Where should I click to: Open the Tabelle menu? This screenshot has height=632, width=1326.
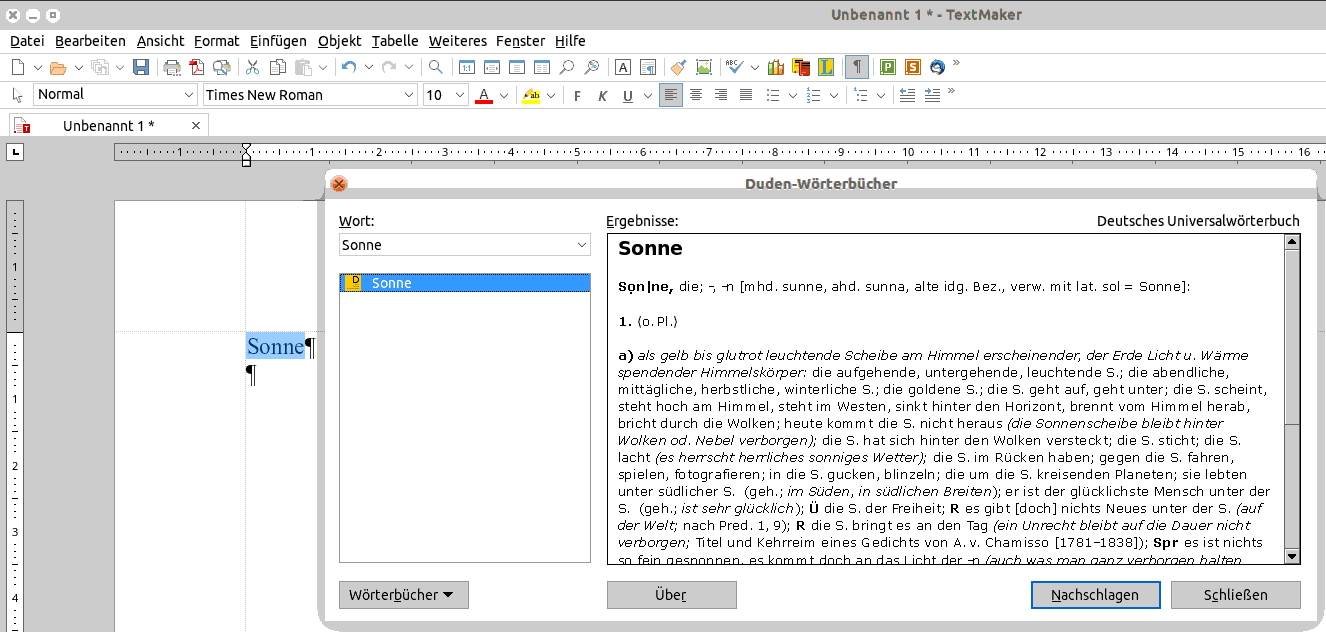(x=395, y=41)
